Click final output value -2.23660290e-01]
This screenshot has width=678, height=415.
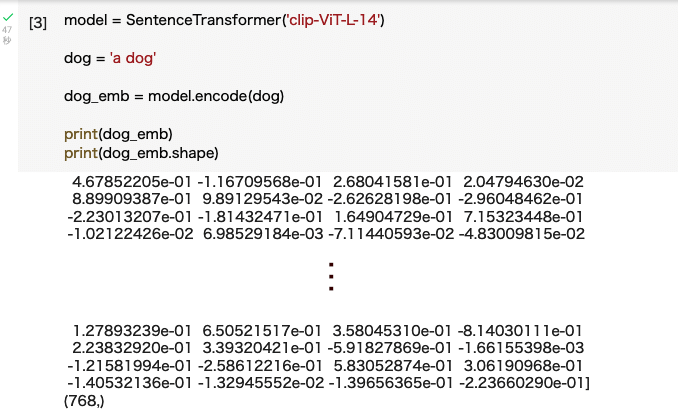click(x=524, y=383)
